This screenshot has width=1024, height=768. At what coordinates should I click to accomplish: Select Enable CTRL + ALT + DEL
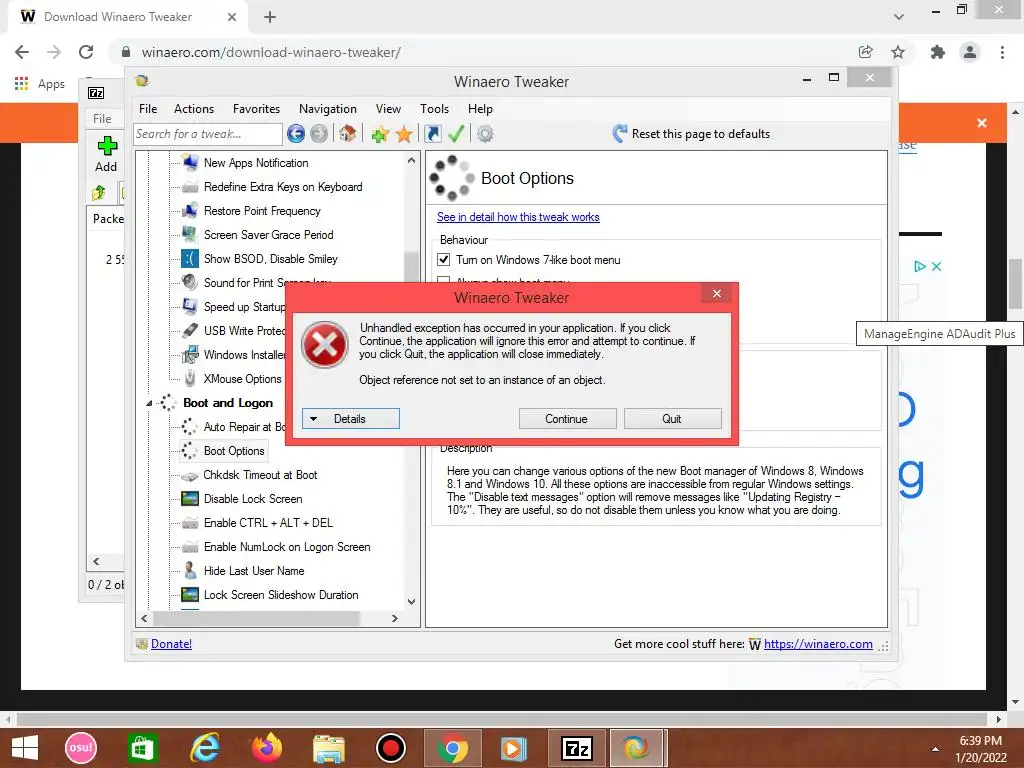coord(268,522)
